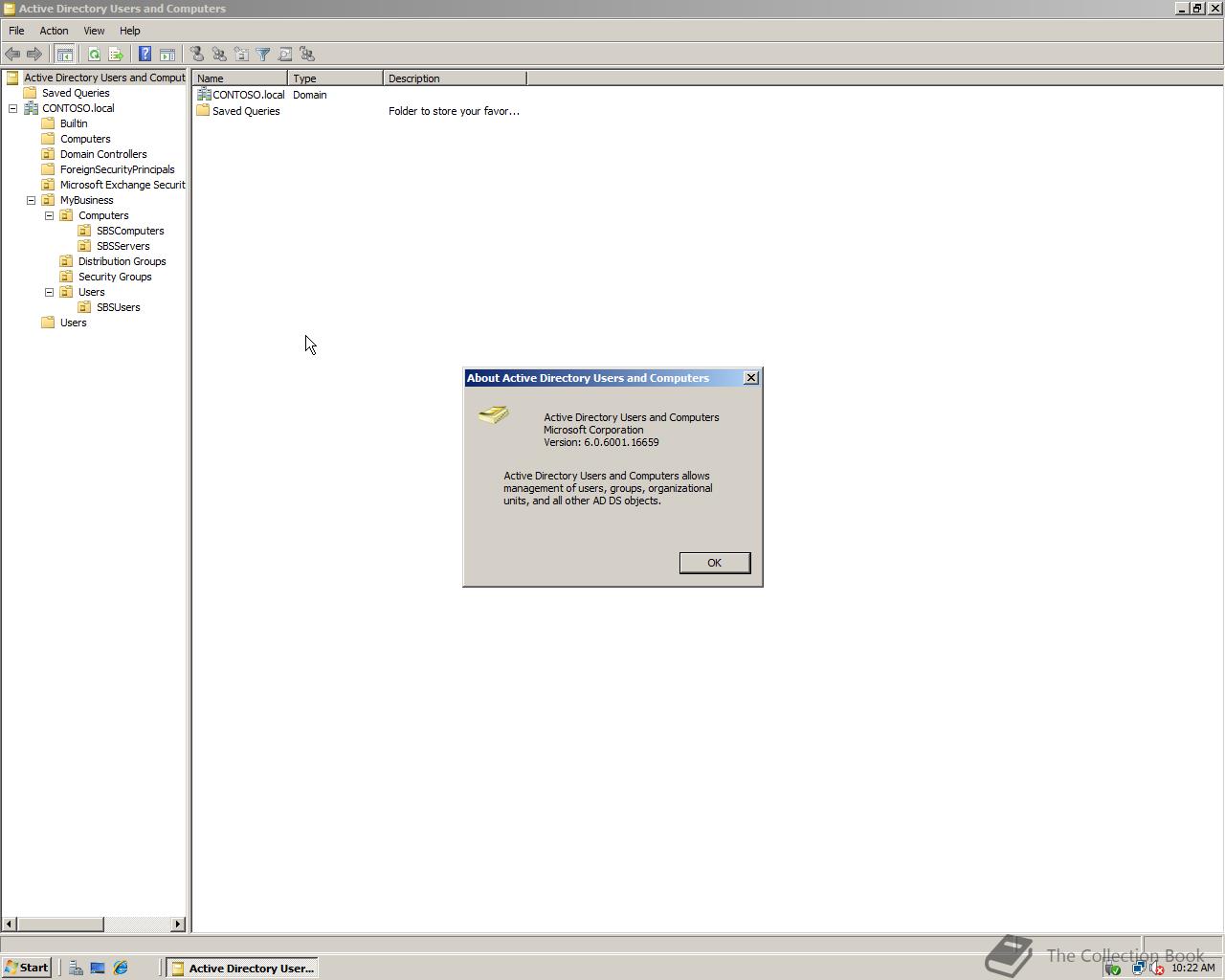1225x980 pixels.
Task: Select the Builtin container
Action: pyautogui.click(x=74, y=123)
